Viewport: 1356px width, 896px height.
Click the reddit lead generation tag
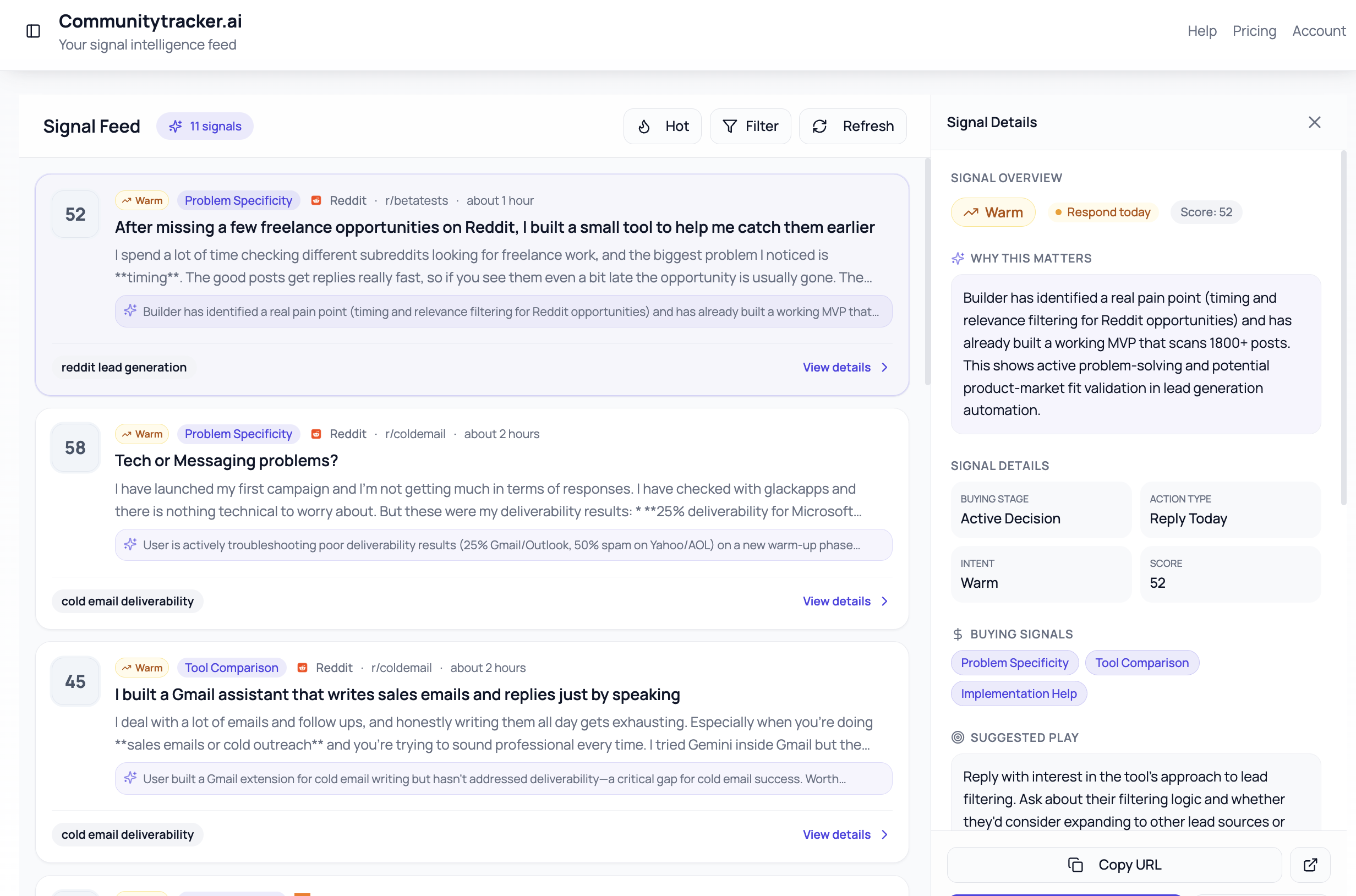click(x=124, y=368)
